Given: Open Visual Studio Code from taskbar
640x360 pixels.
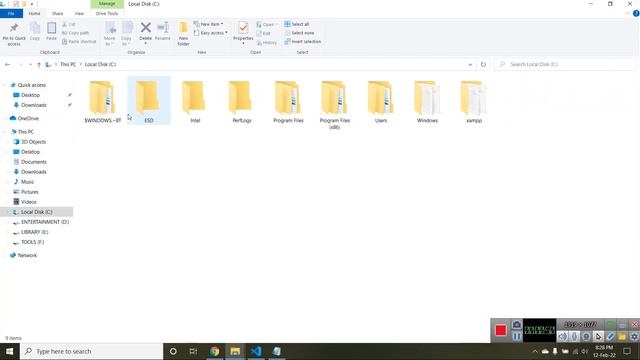Looking at the screenshot, I should (x=256, y=351).
